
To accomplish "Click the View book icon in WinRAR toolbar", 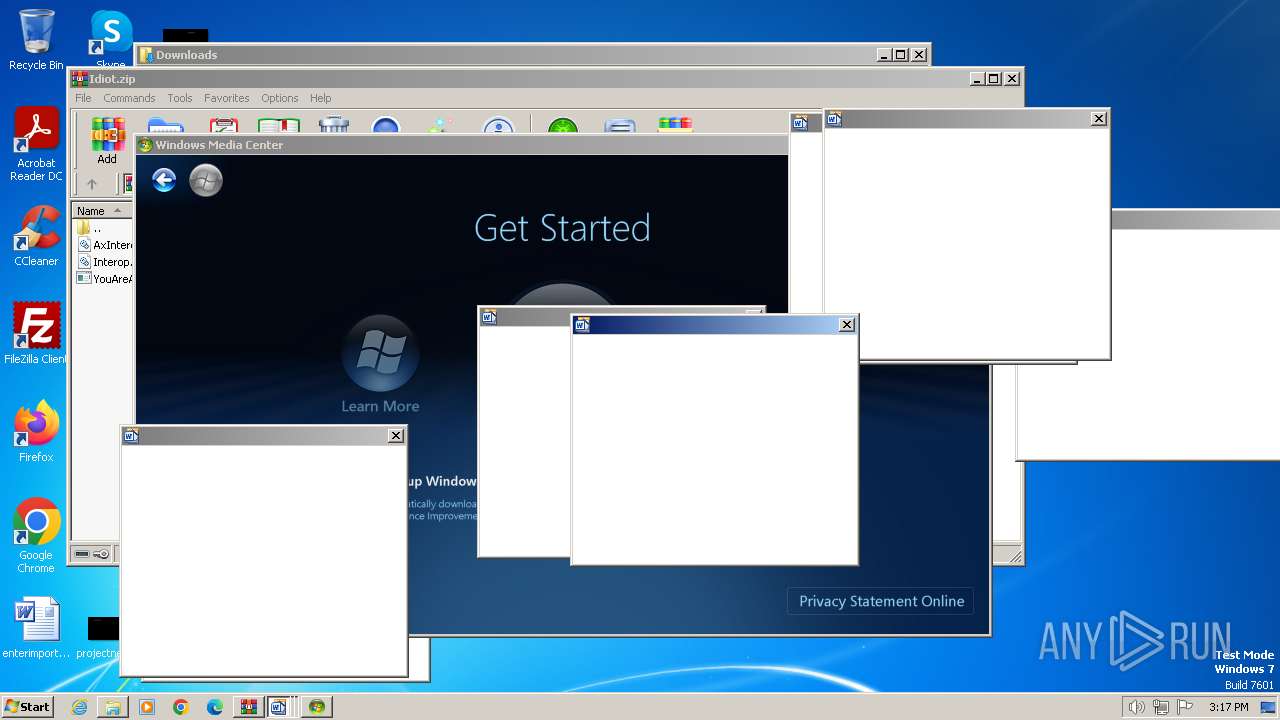I will pos(279,126).
